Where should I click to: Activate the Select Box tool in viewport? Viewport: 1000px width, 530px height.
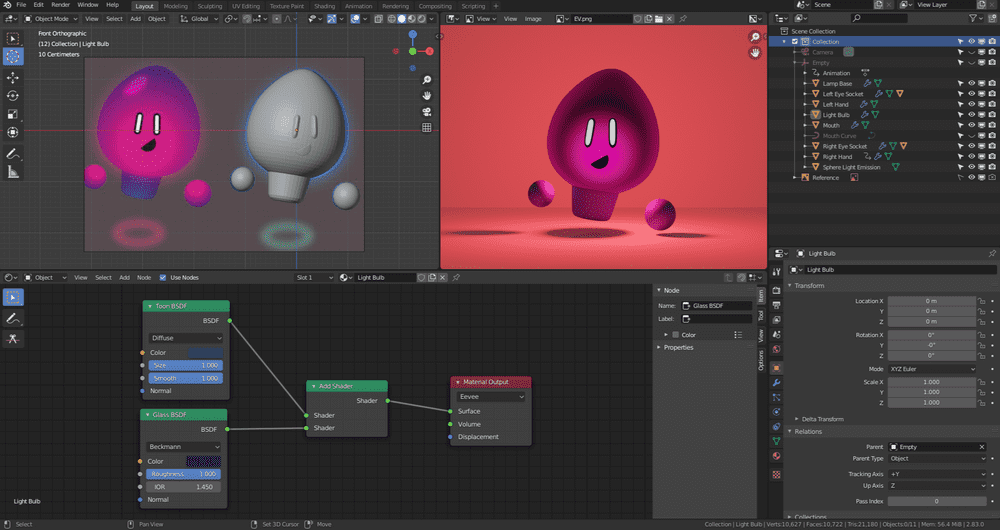pos(13,38)
